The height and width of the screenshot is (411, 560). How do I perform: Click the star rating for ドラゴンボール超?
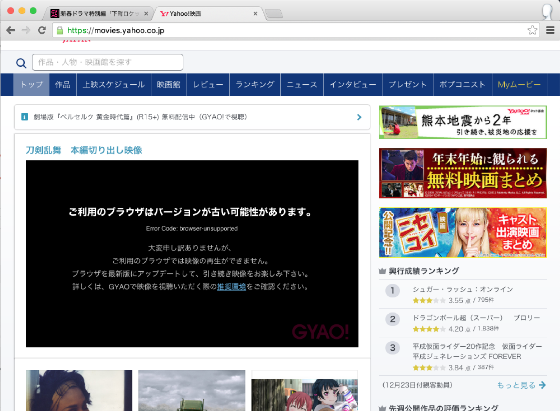[x=429, y=329]
